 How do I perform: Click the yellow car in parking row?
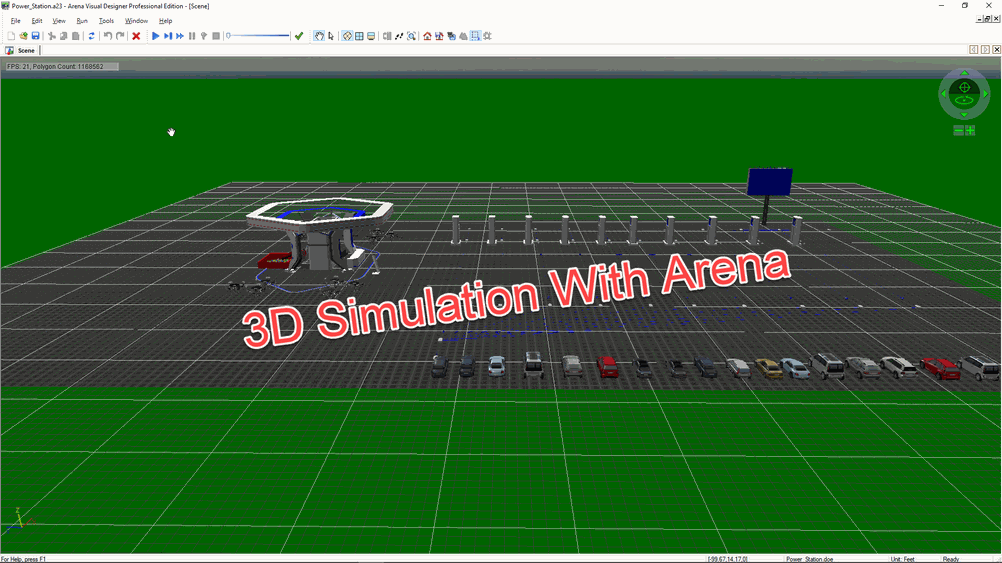[768, 368]
